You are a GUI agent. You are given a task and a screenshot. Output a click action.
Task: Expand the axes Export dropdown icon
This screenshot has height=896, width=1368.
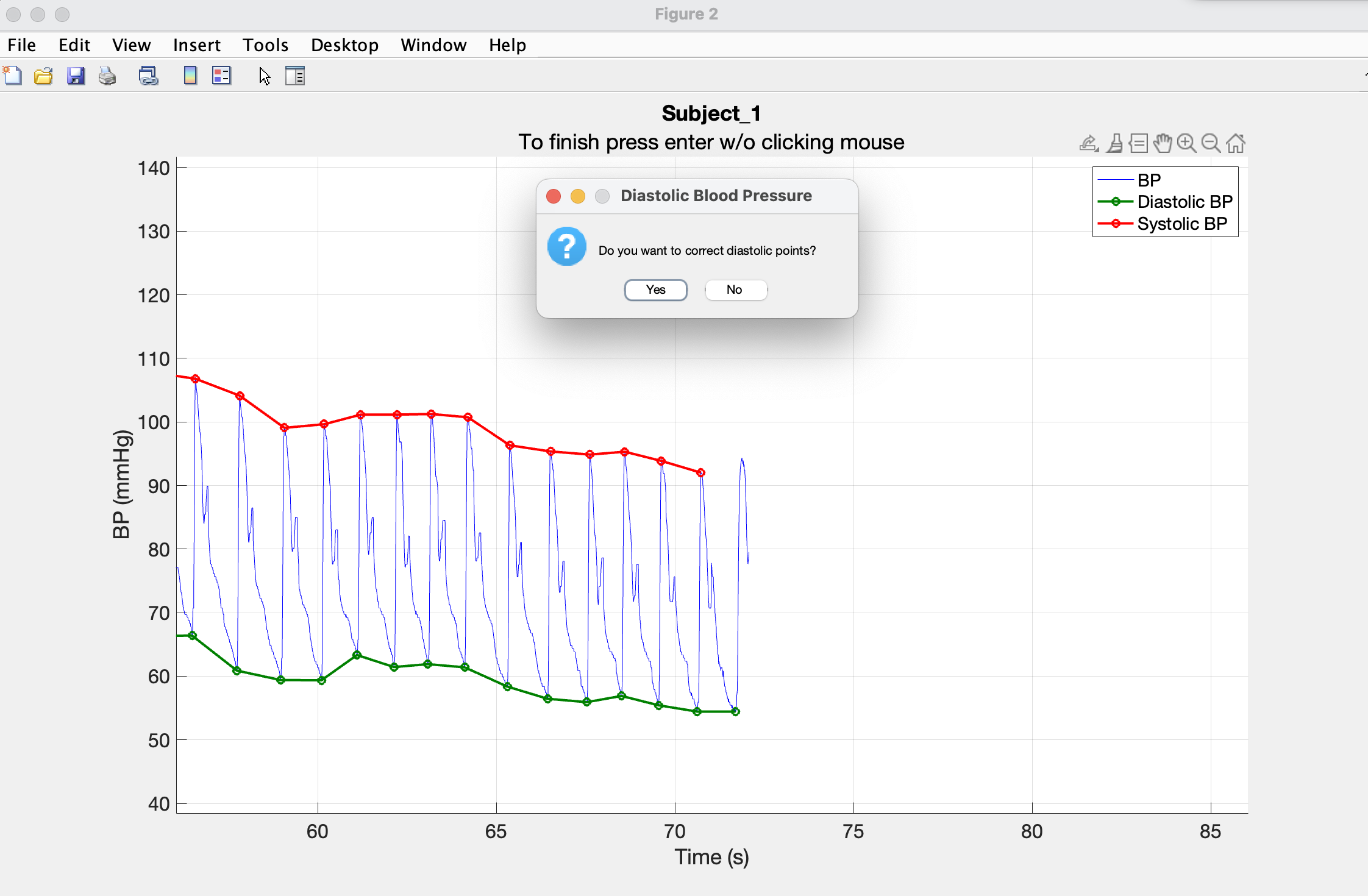[1089, 144]
